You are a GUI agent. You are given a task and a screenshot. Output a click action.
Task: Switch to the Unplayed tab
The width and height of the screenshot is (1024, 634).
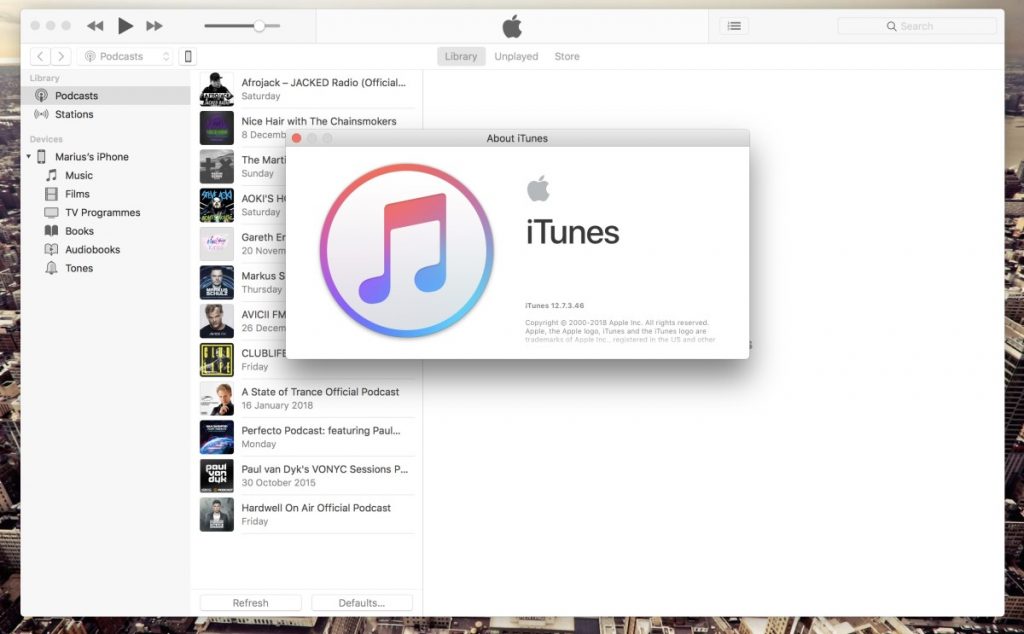[x=516, y=57]
